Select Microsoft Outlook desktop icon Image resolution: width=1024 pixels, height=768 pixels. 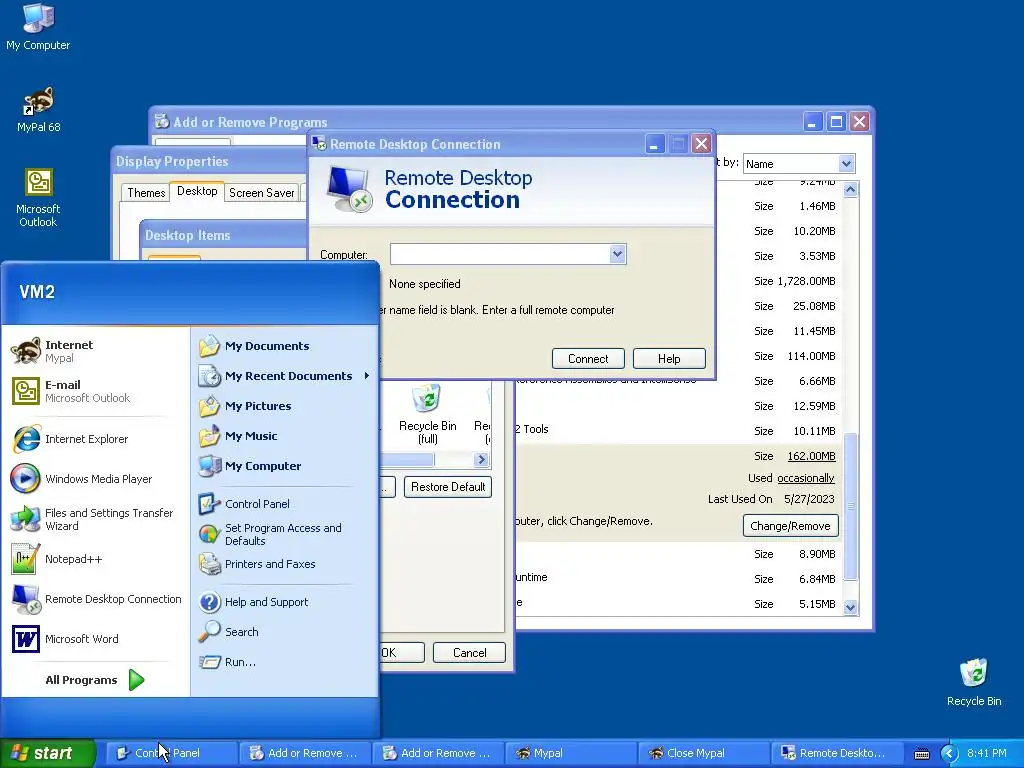[38, 198]
